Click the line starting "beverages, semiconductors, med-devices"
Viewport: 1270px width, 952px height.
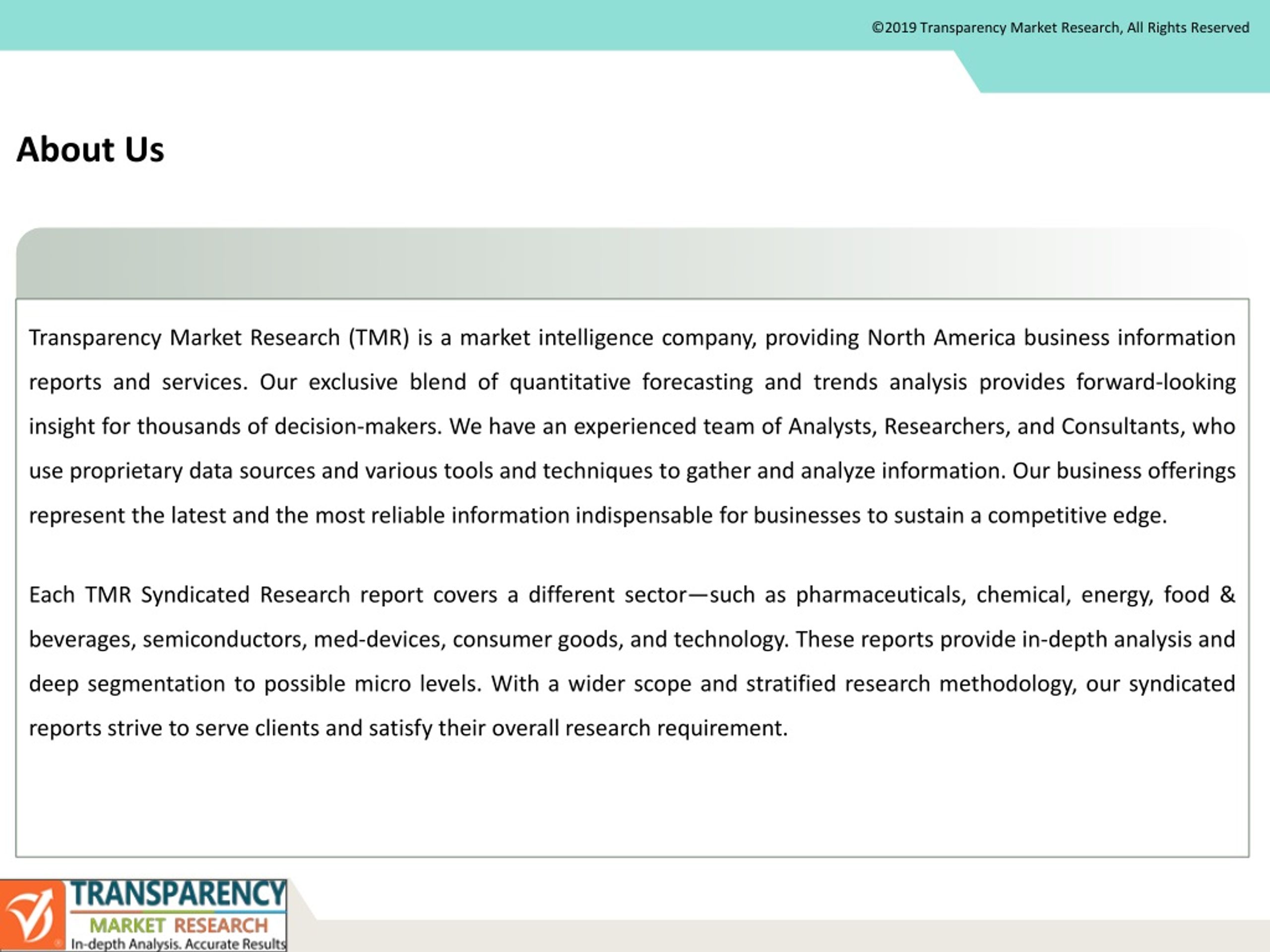point(632,640)
